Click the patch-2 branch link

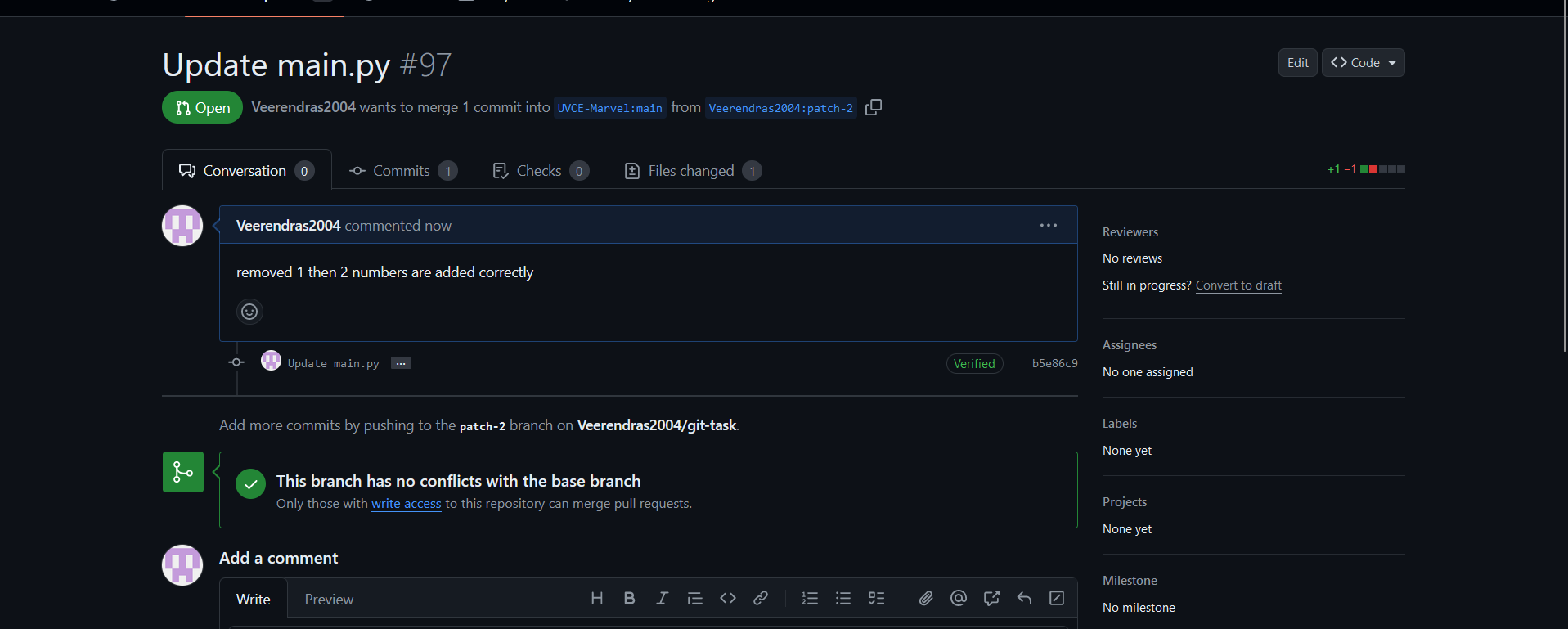[x=483, y=426]
